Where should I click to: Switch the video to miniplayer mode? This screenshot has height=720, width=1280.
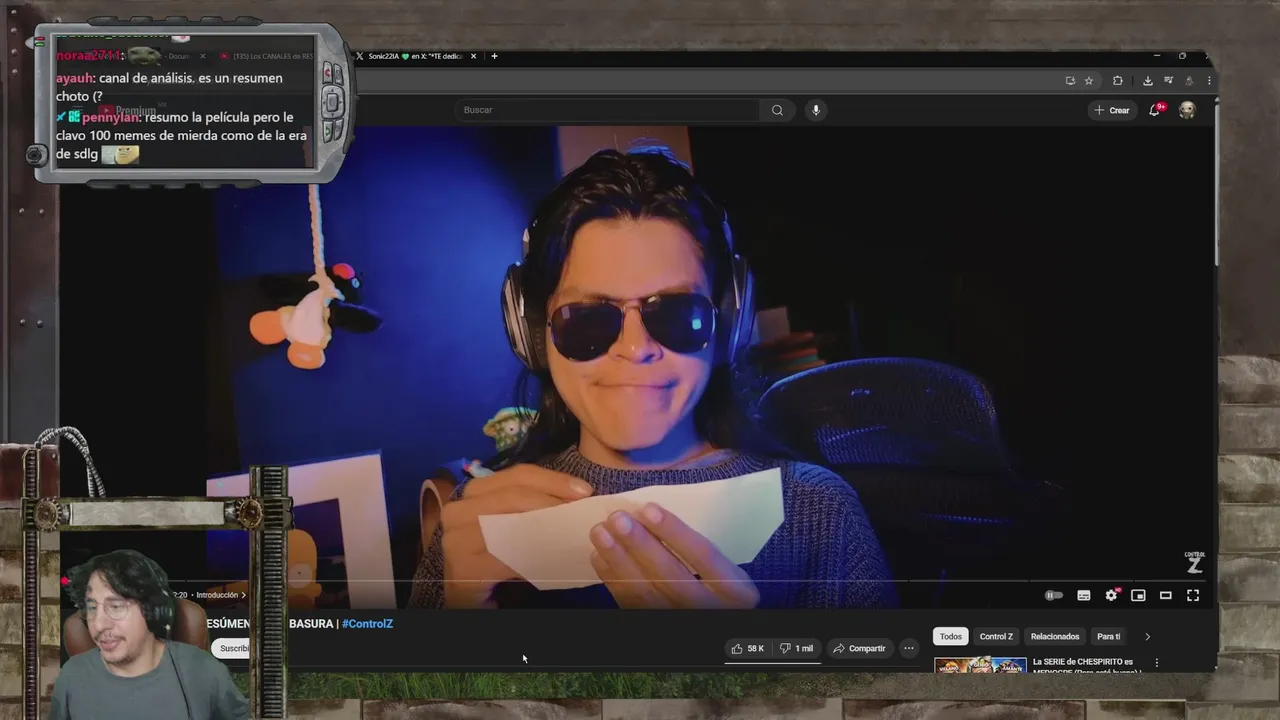click(x=1138, y=595)
